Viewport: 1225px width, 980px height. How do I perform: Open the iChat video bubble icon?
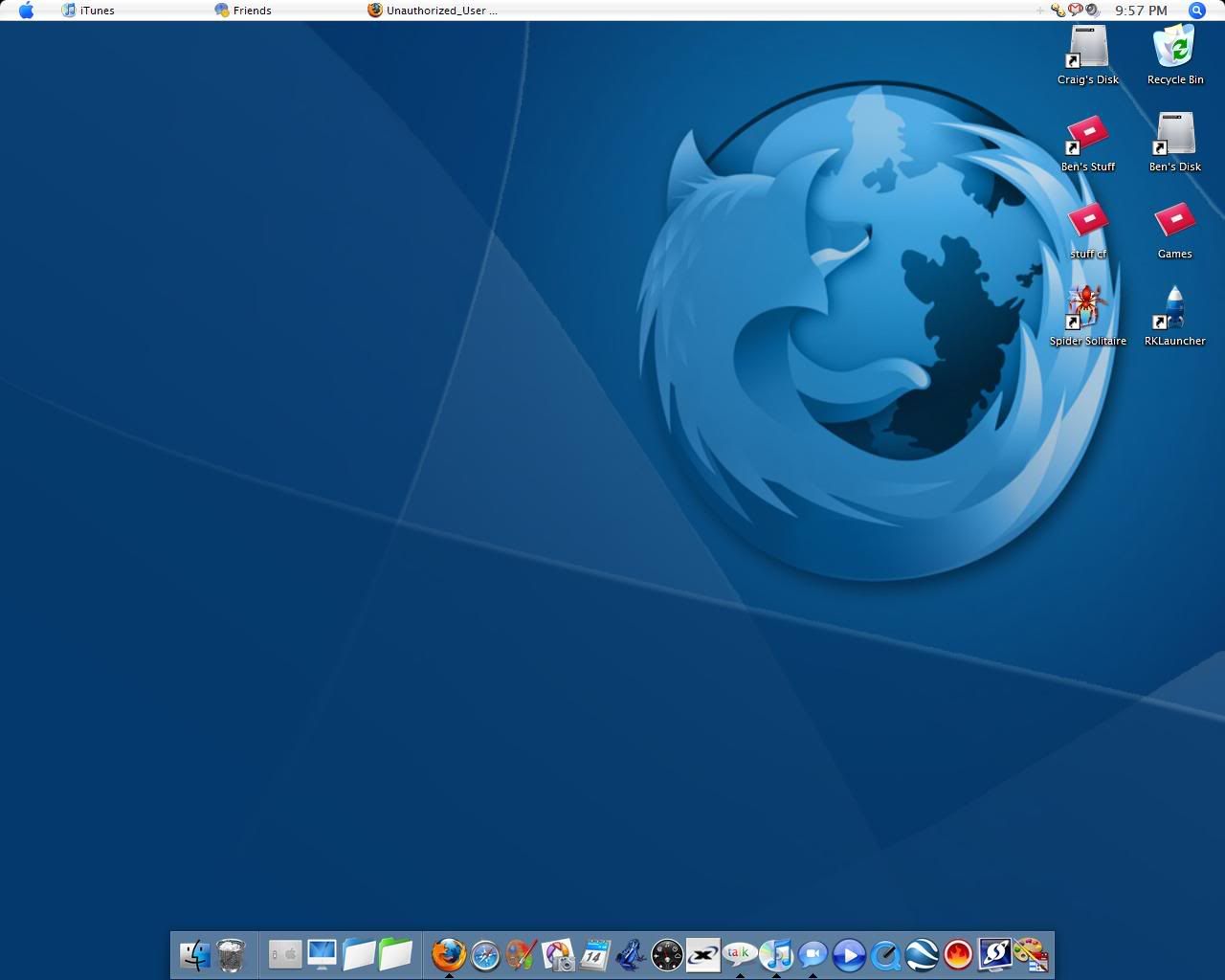813,954
